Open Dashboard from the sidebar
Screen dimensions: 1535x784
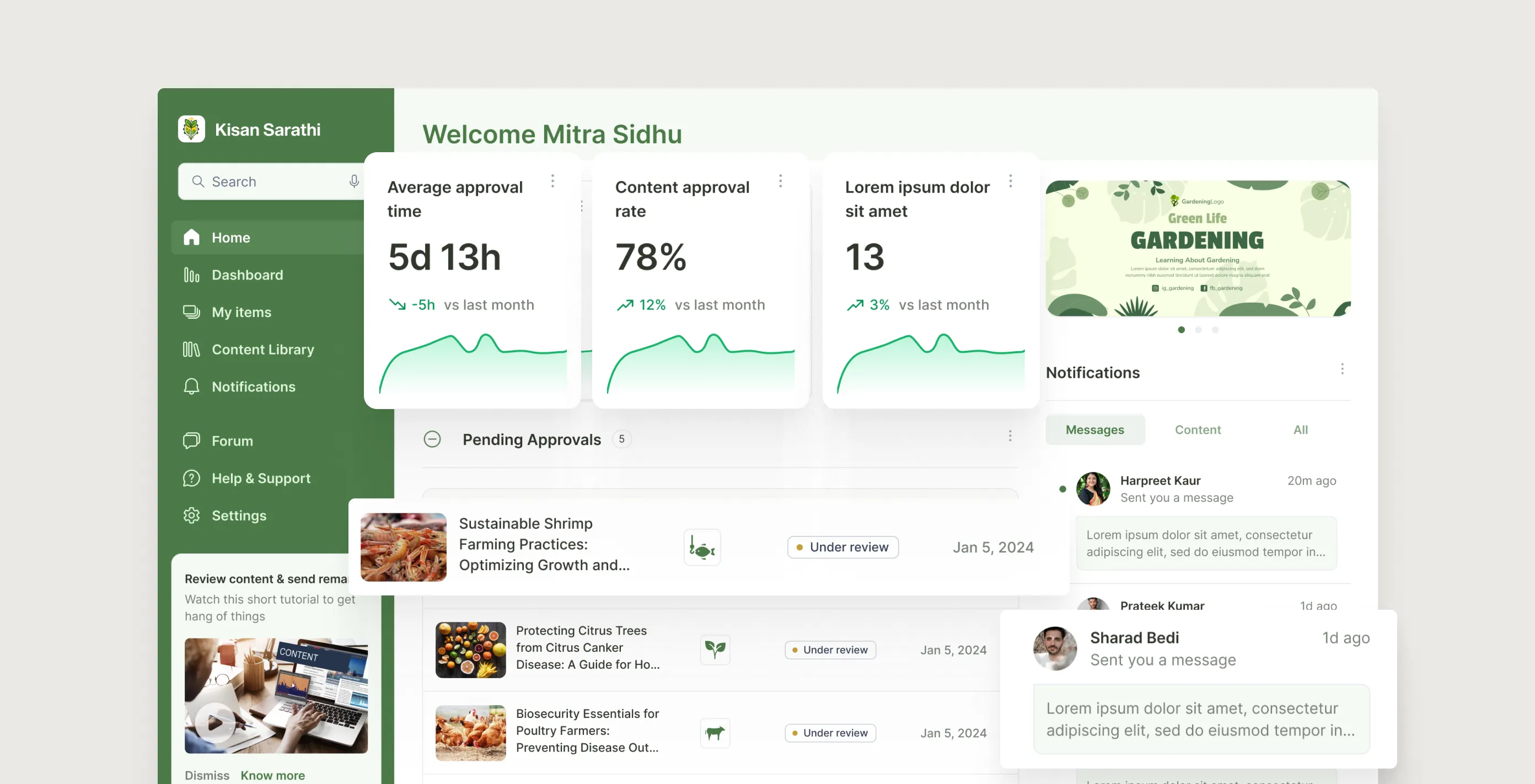[246, 275]
